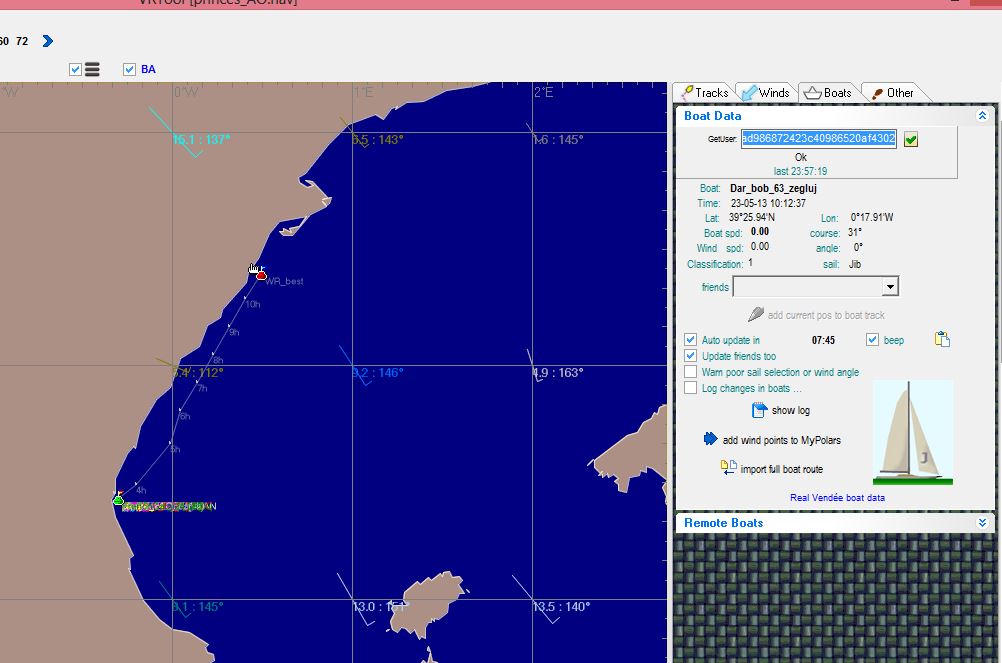
Task: Click the latitude value 39°25.94'N
Action: pyautogui.click(x=752, y=217)
